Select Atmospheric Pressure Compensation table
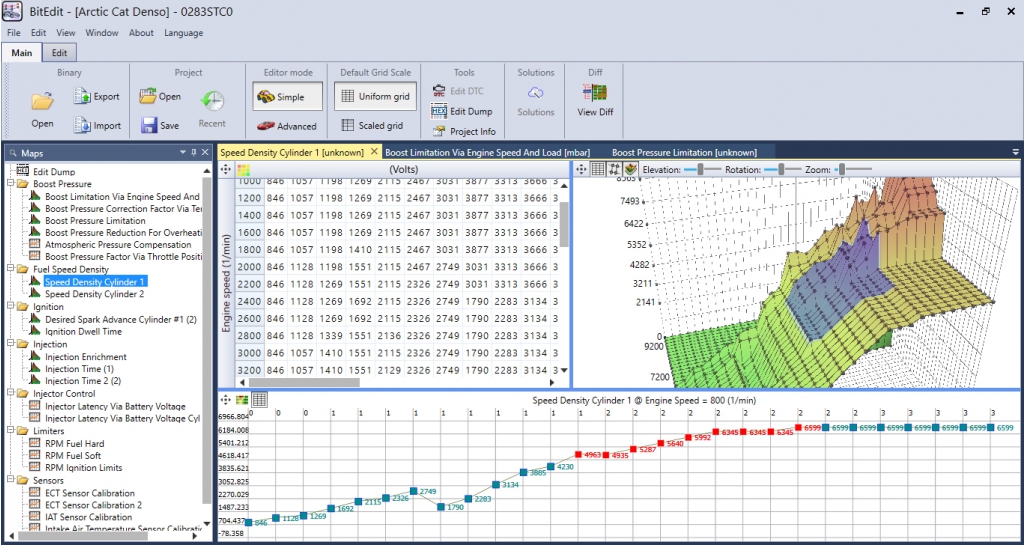 coord(118,245)
